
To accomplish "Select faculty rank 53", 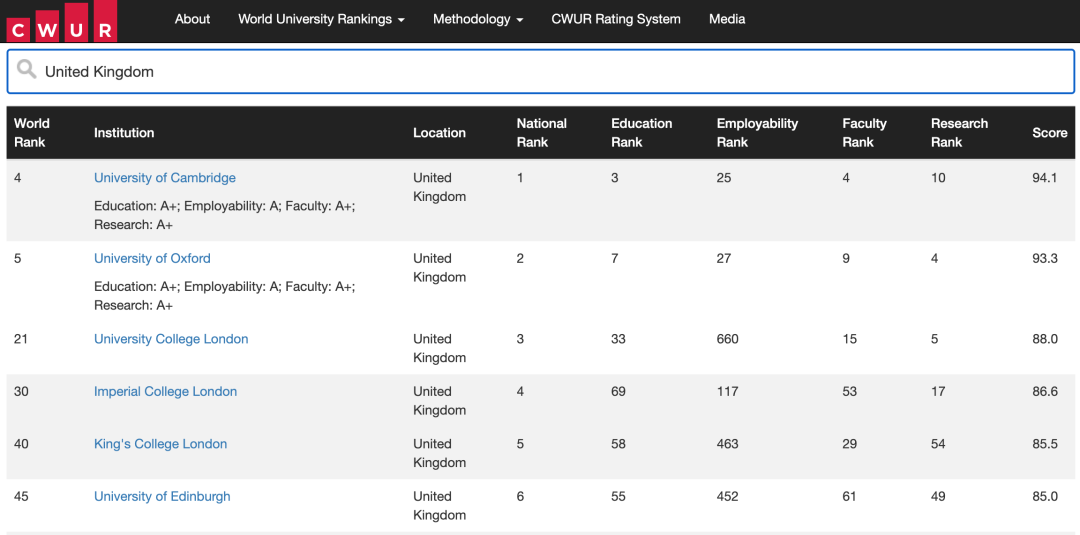I will tap(849, 391).
